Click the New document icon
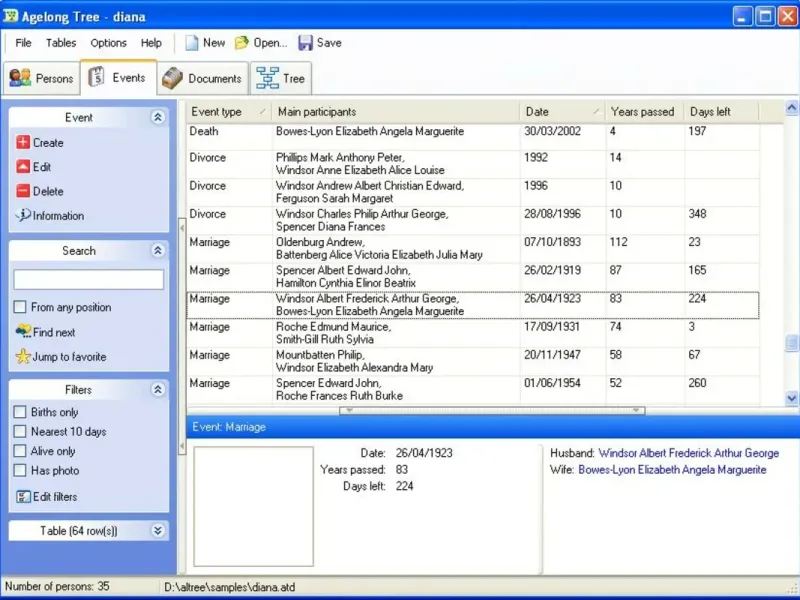 192,43
